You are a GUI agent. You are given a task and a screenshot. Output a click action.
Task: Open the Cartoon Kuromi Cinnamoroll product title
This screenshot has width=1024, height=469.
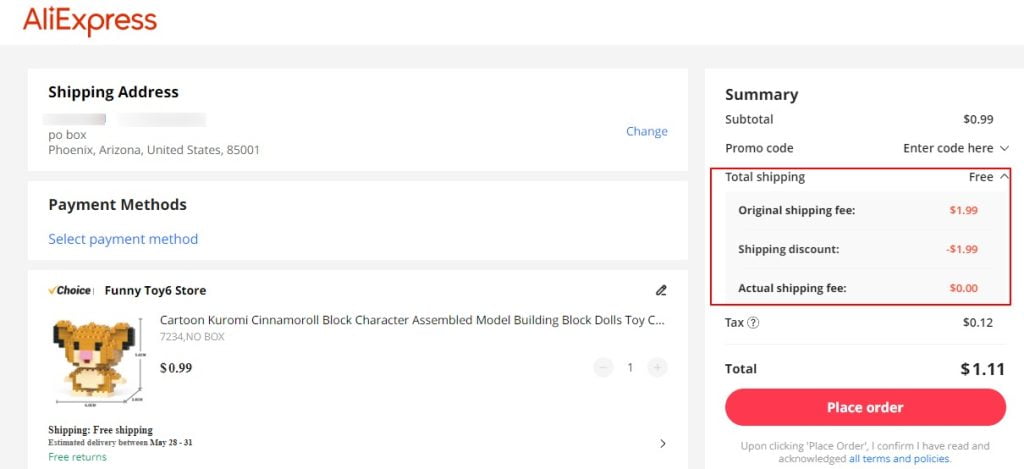412,321
